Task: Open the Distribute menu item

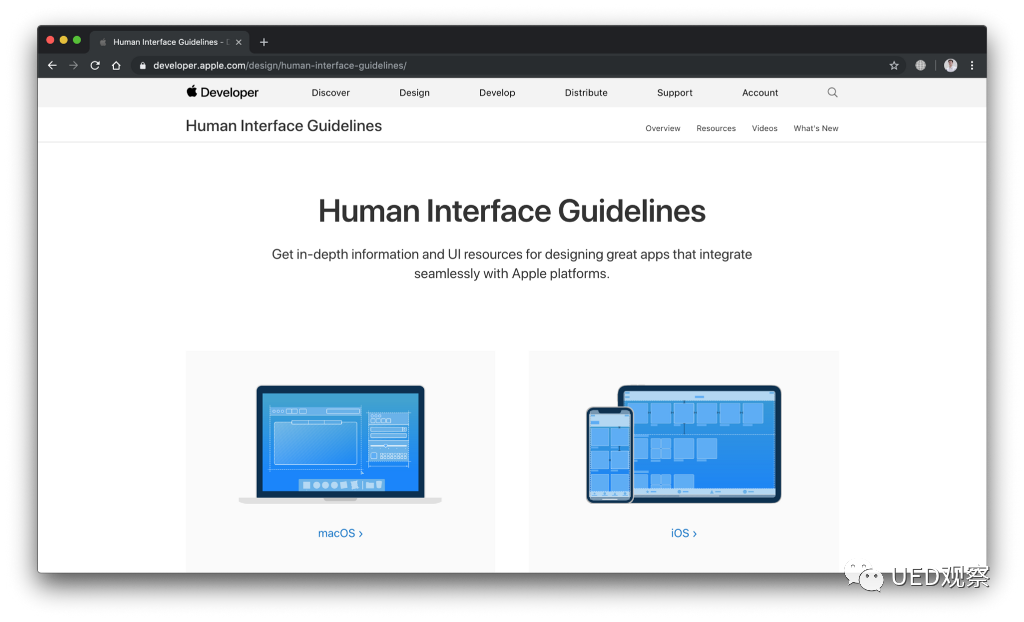Action: coord(586,93)
